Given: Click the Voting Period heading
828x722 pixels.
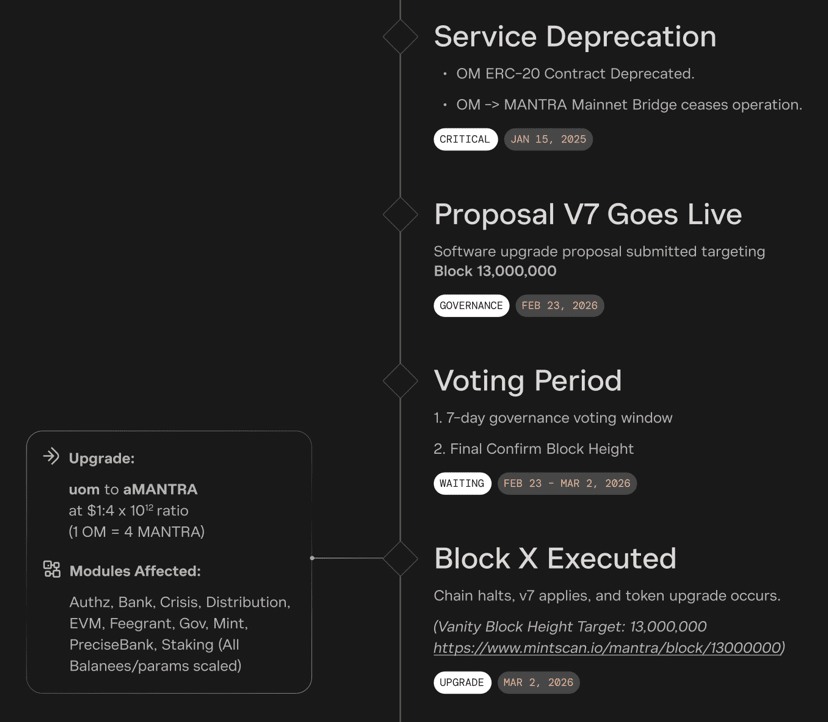Looking at the screenshot, I should tap(528, 381).
